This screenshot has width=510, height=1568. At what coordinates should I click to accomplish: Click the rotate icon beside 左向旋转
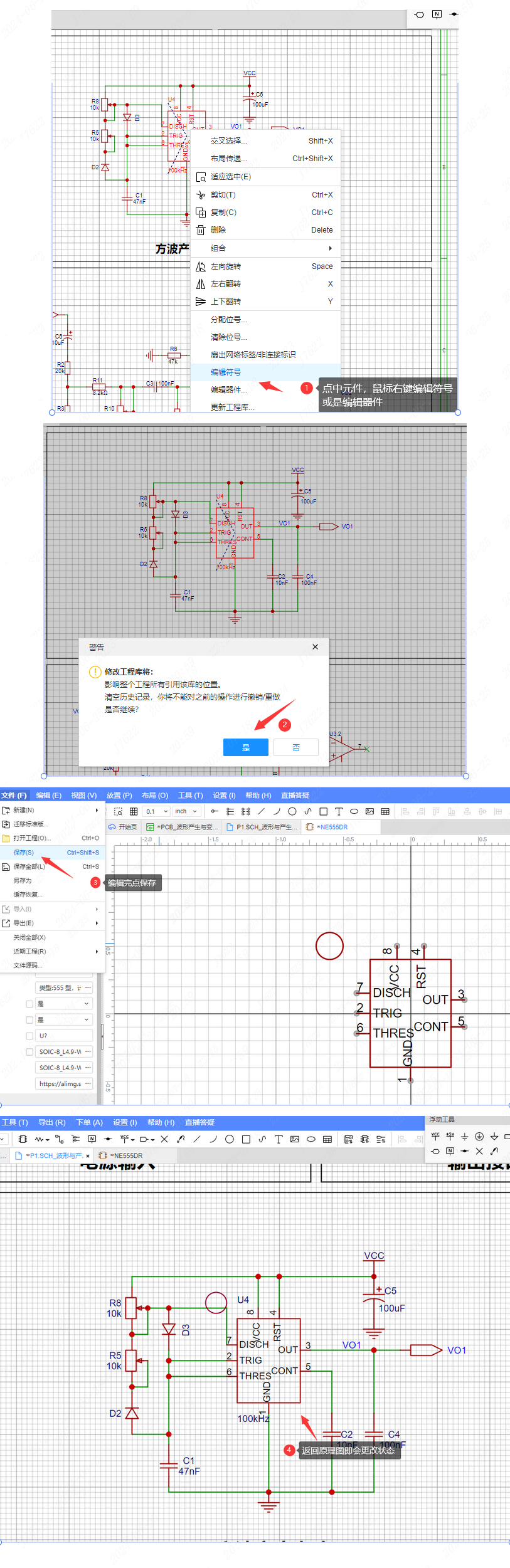coord(201,266)
